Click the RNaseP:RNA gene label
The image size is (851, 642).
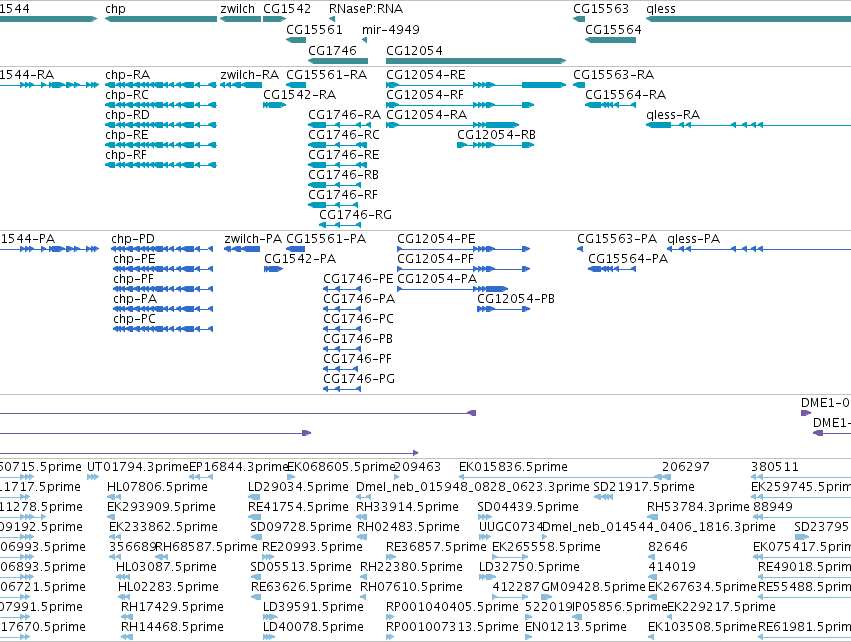pyautogui.click(x=366, y=9)
